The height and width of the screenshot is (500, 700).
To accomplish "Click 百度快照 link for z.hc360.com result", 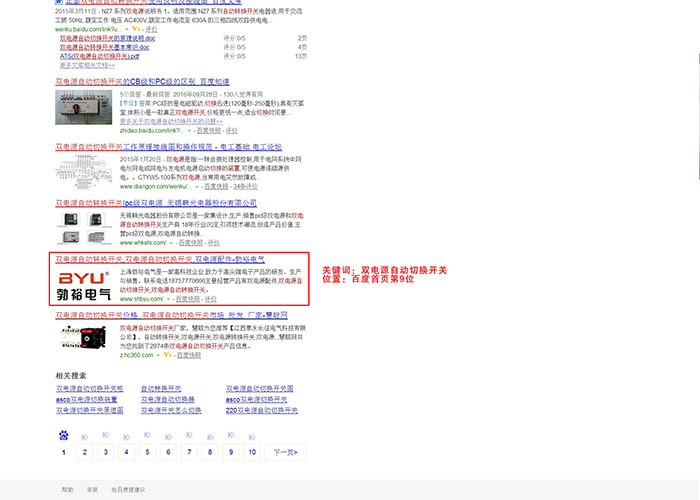I will 189,355.
